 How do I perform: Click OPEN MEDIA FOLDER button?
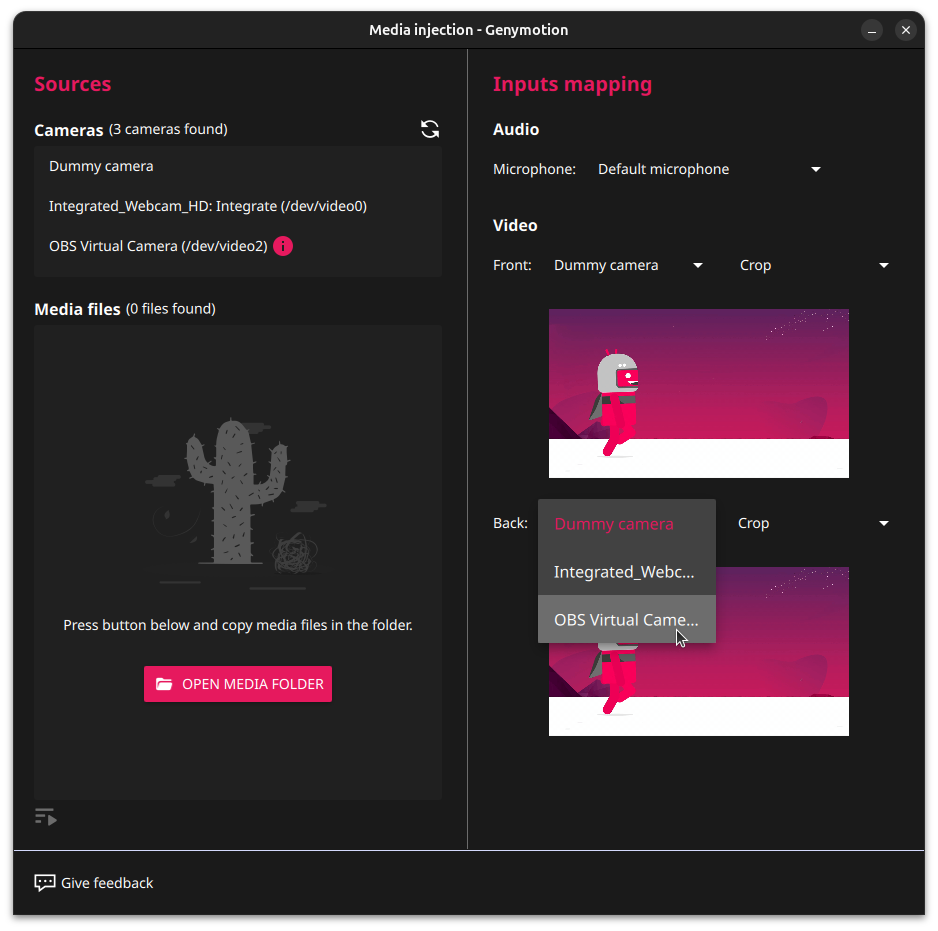tap(238, 684)
